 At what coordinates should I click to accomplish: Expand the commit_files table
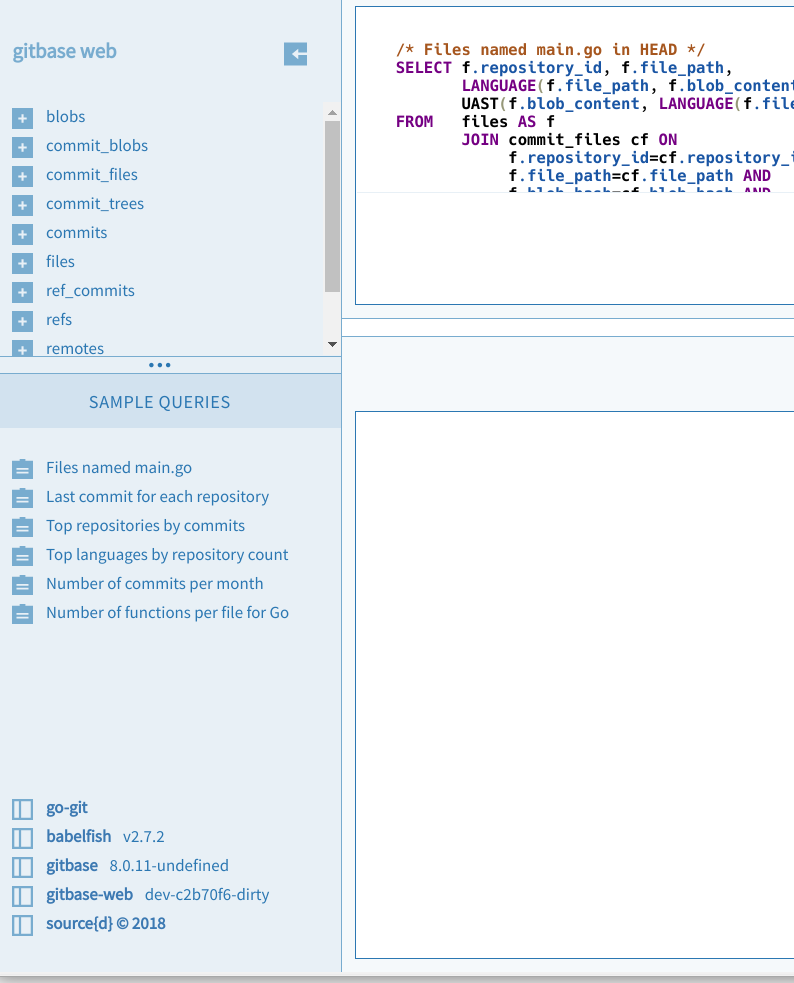[x=23, y=176]
